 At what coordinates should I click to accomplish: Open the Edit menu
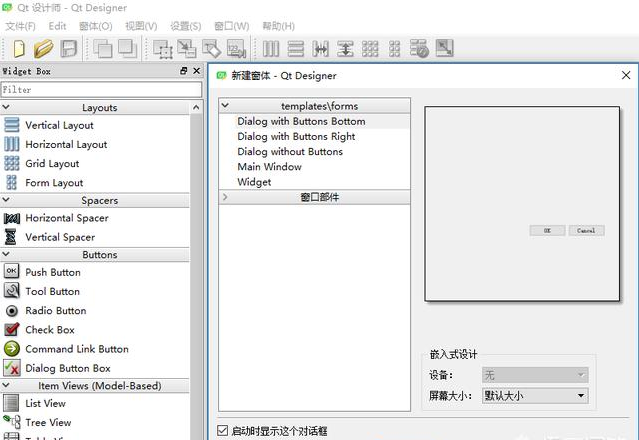(x=57, y=26)
